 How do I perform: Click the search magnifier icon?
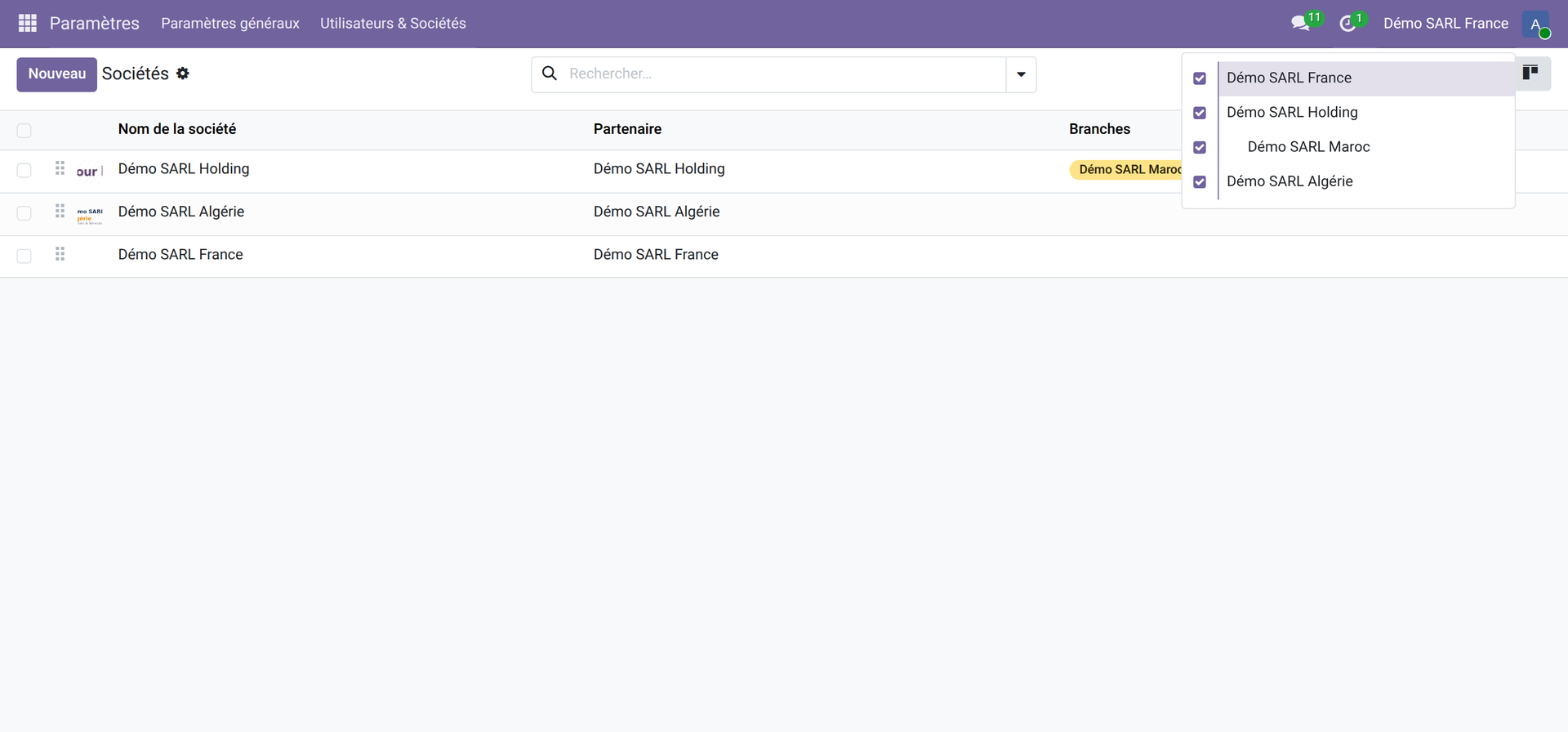click(x=550, y=74)
